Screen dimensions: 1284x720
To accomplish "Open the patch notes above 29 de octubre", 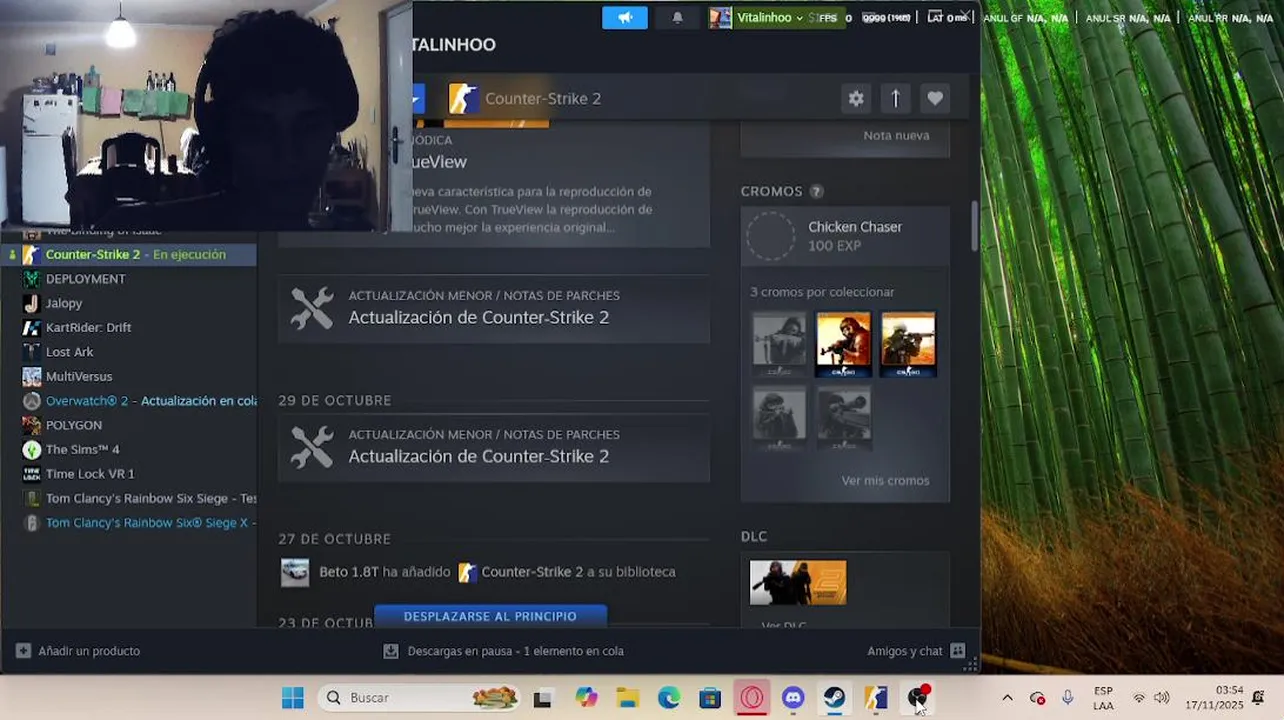I will [494, 309].
